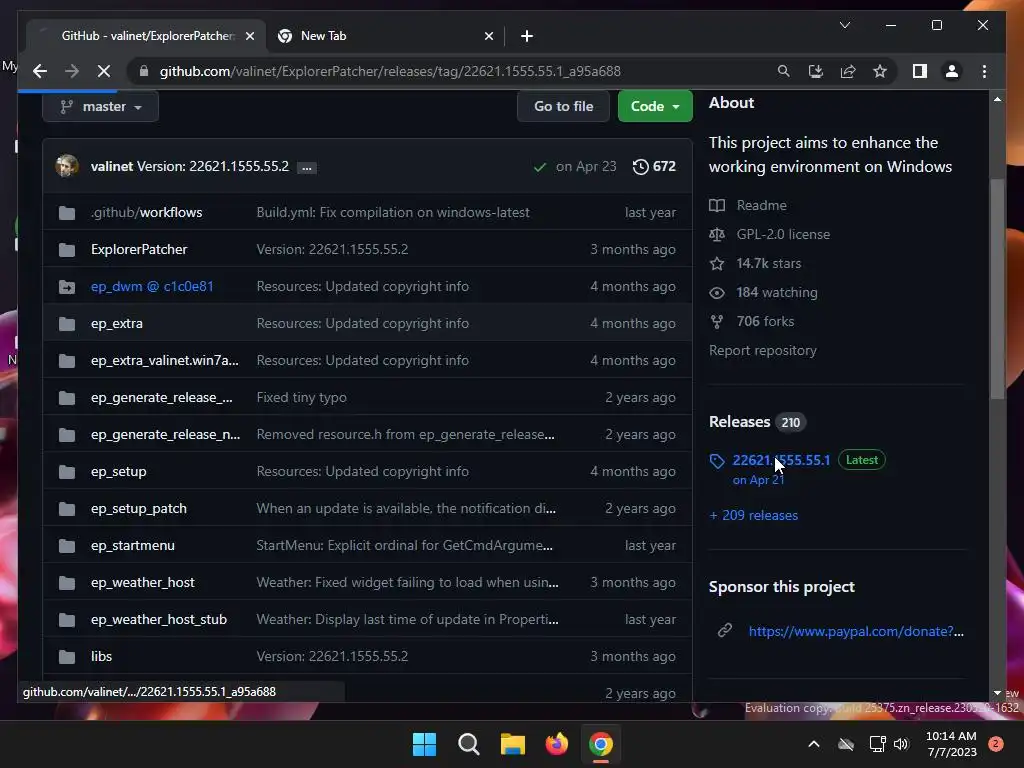Open the tab search dropdown chevron
This screenshot has height=768, width=1024.
click(844, 25)
